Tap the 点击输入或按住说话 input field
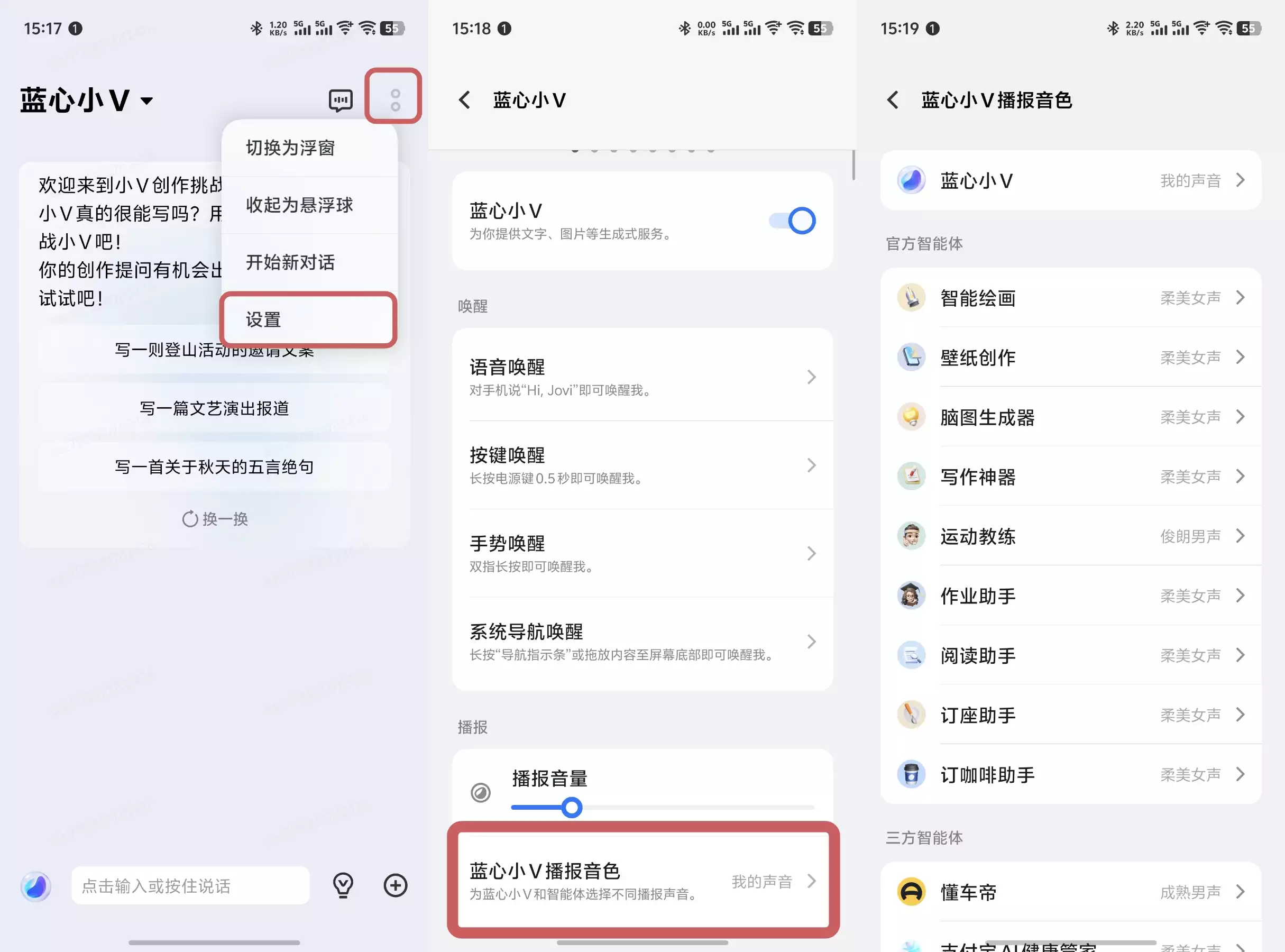Image resolution: width=1285 pixels, height=952 pixels. tap(191, 886)
